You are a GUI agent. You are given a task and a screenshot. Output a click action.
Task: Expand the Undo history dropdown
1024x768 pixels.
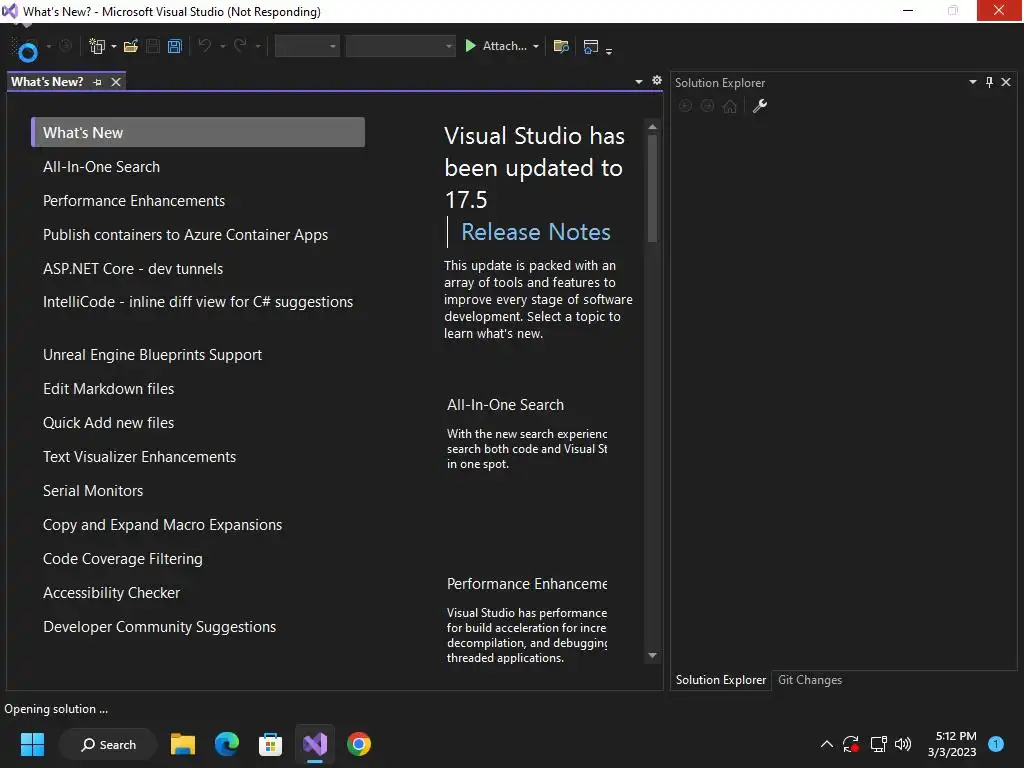tap(223, 46)
